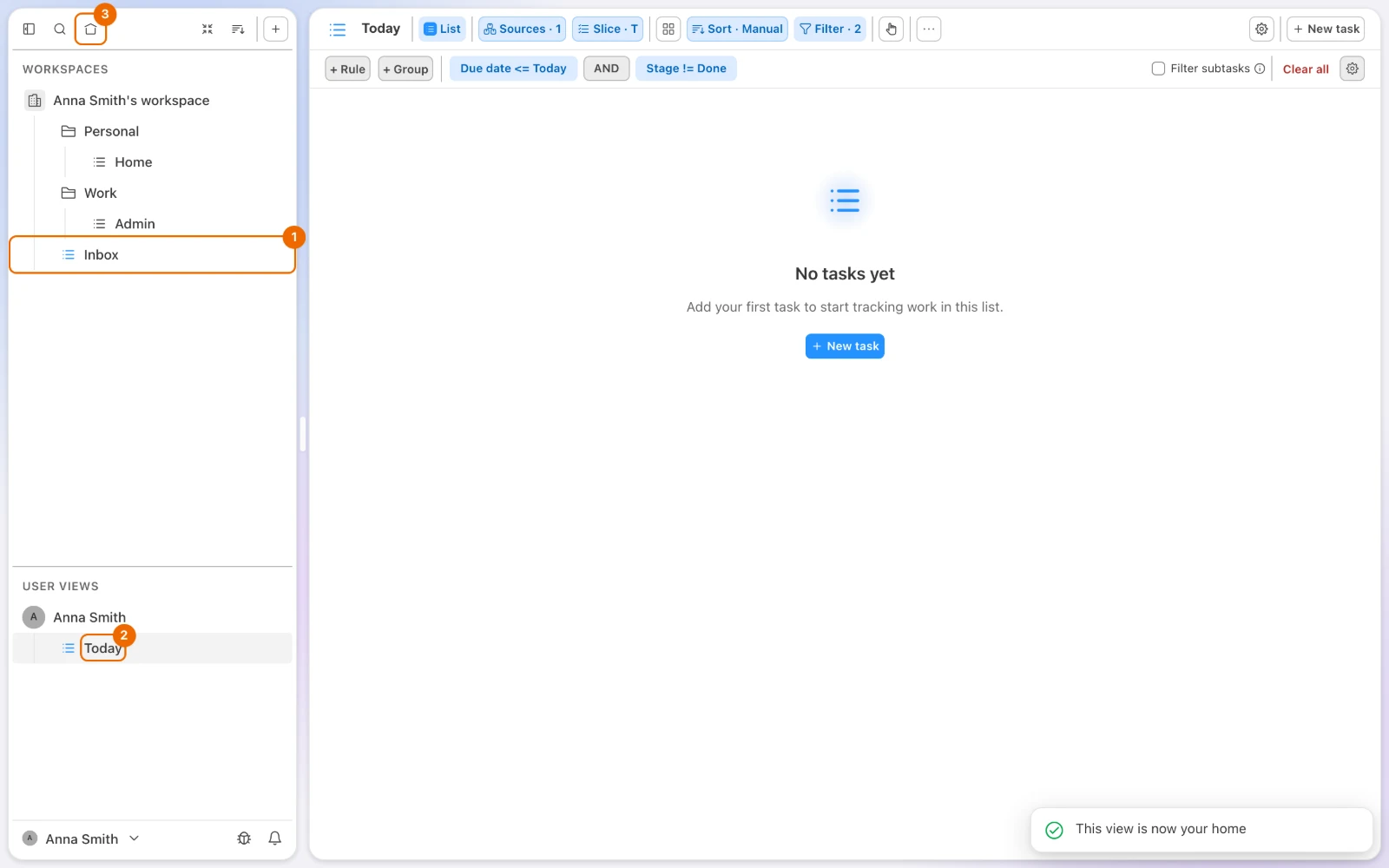The height and width of the screenshot is (868, 1389).
Task: Select the Work folder
Action: coord(100,193)
